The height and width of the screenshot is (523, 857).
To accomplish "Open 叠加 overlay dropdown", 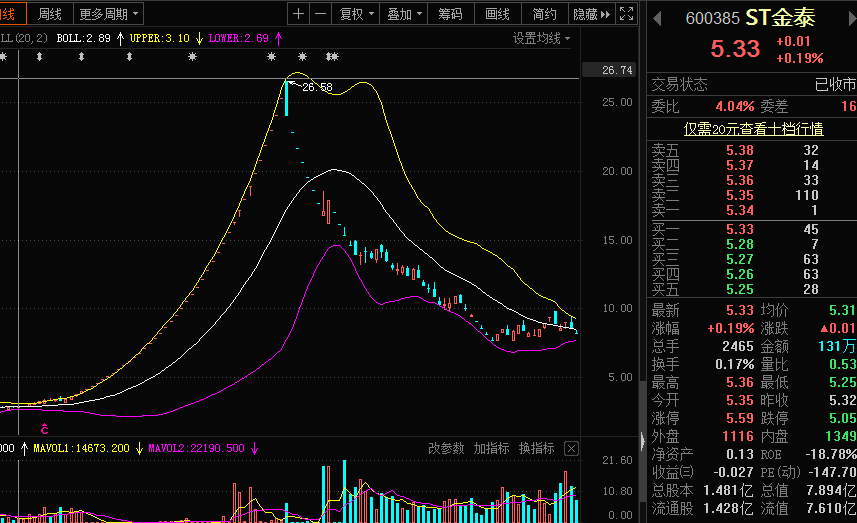I will 404,14.
